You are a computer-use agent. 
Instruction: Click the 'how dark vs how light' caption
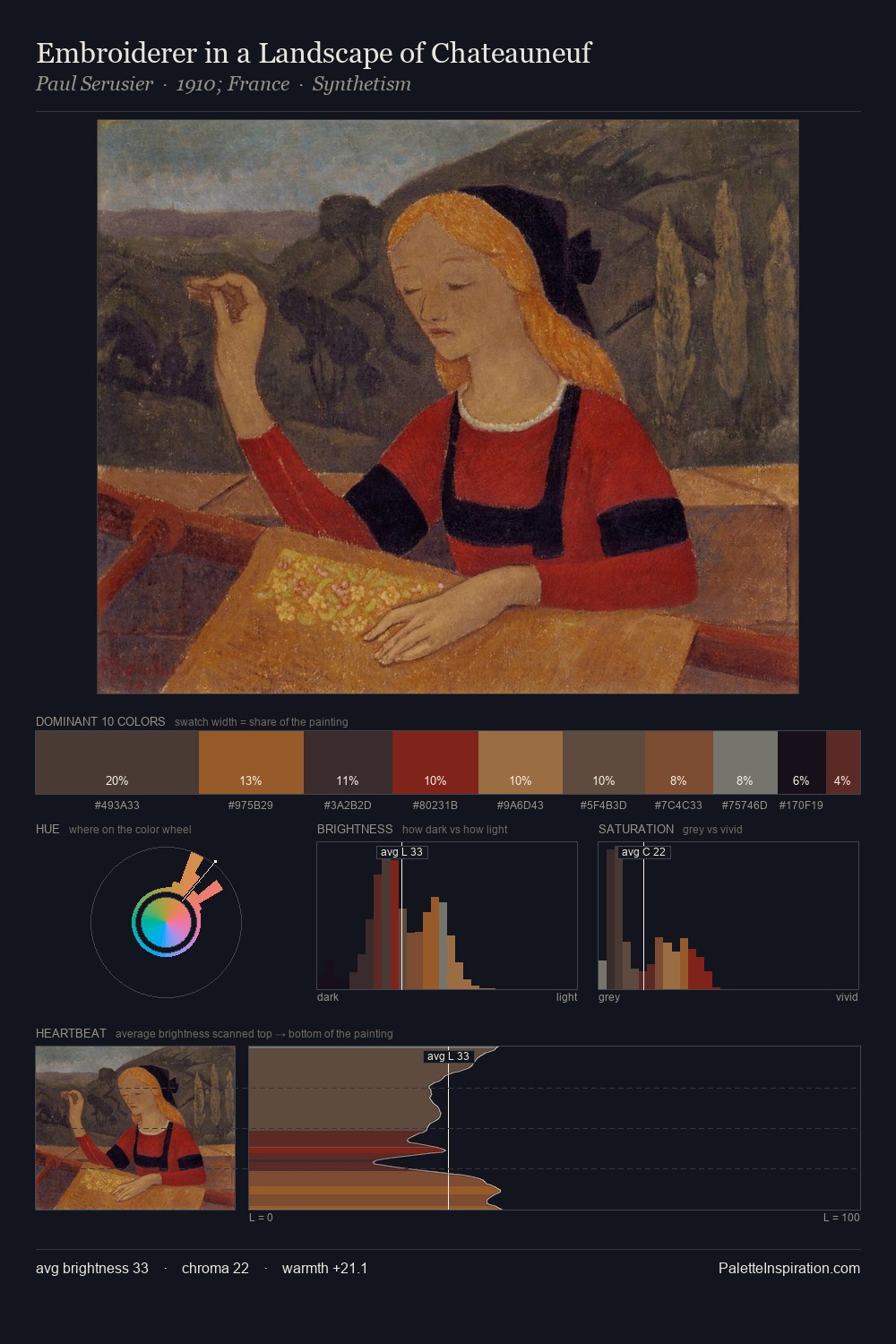click(x=455, y=830)
